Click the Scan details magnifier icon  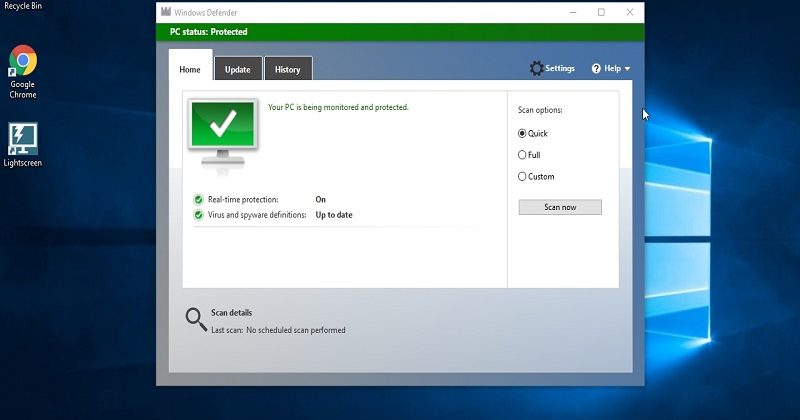coord(196,319)
